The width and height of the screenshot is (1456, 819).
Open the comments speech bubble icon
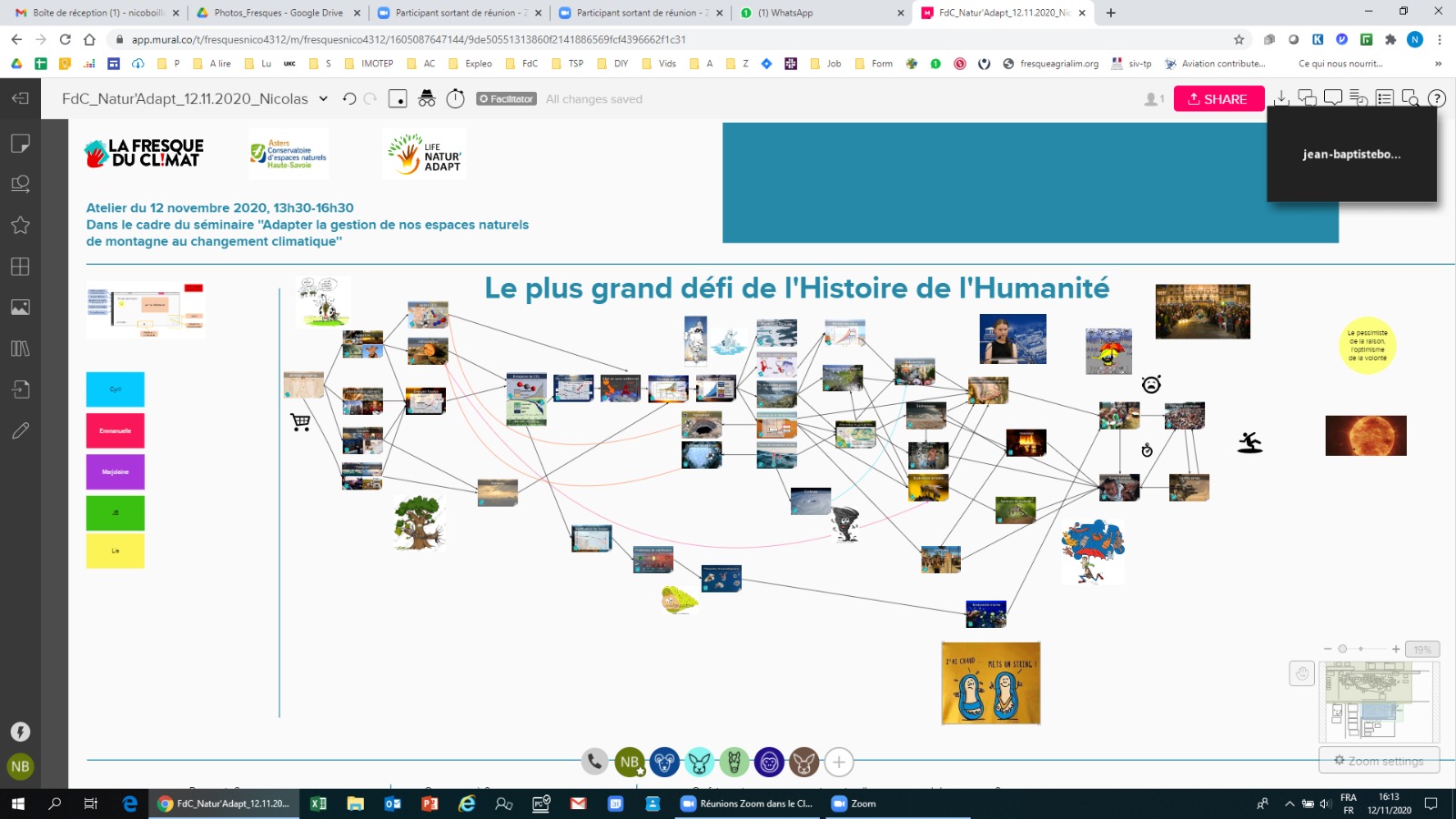pos(1333,98)
